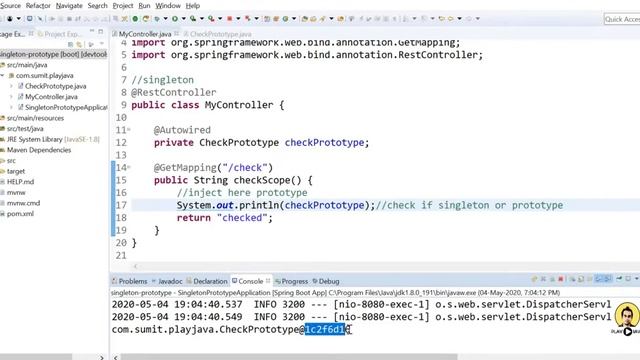This screenshot has width=640, height=360.
Task: Open the Refactor menu
Action: pyautogui.click(x=38, y=6)
